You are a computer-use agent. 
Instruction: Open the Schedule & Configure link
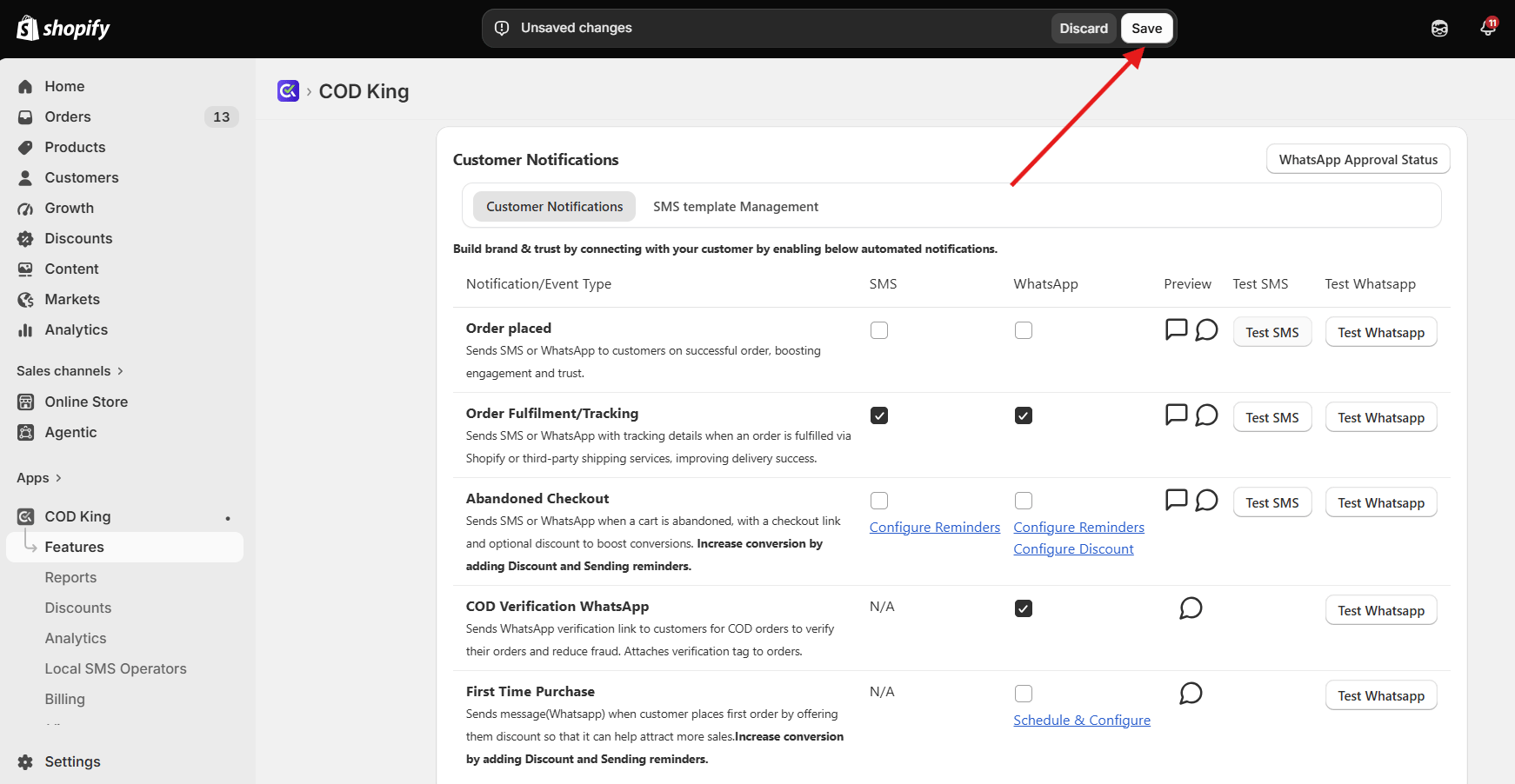point(1082,721)
